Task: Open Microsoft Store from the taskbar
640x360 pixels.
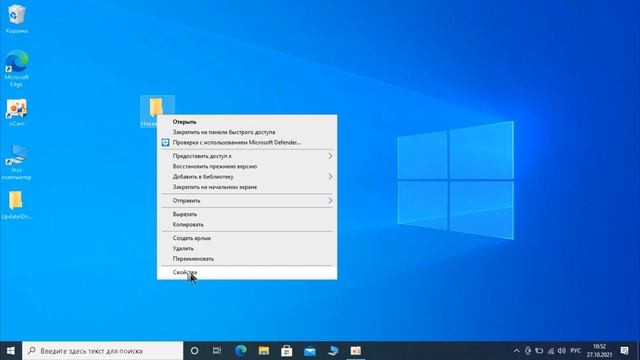Action: click(287, 351)
